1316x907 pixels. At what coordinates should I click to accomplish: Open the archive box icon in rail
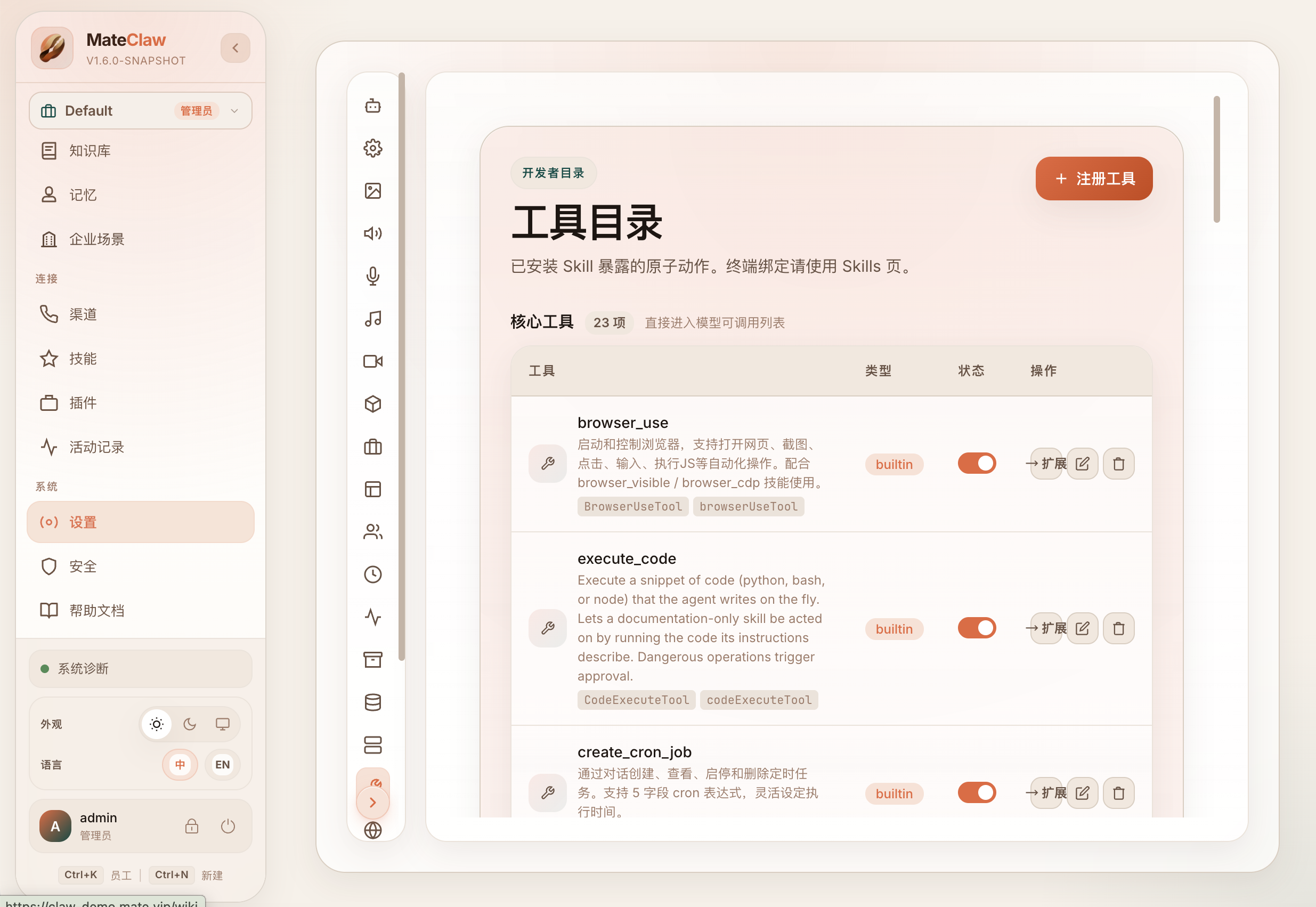[x=373, y=660]
